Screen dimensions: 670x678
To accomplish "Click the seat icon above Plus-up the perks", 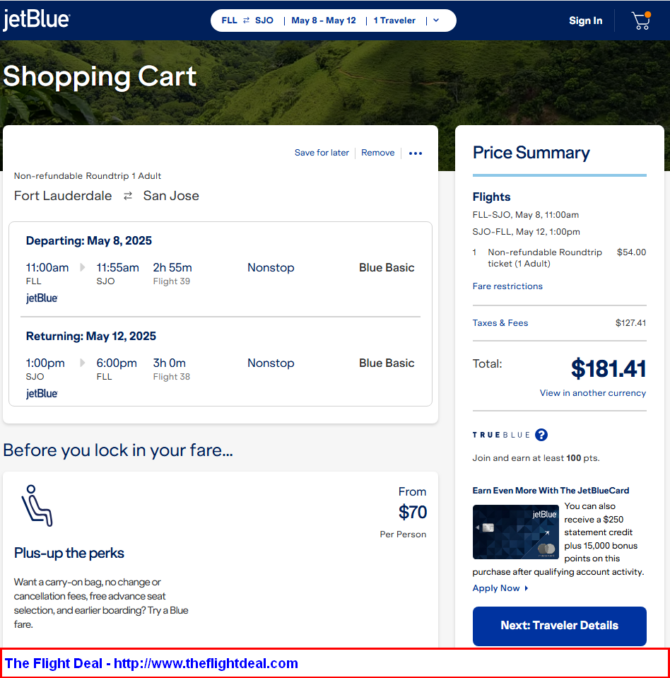I will coord(36,505).
